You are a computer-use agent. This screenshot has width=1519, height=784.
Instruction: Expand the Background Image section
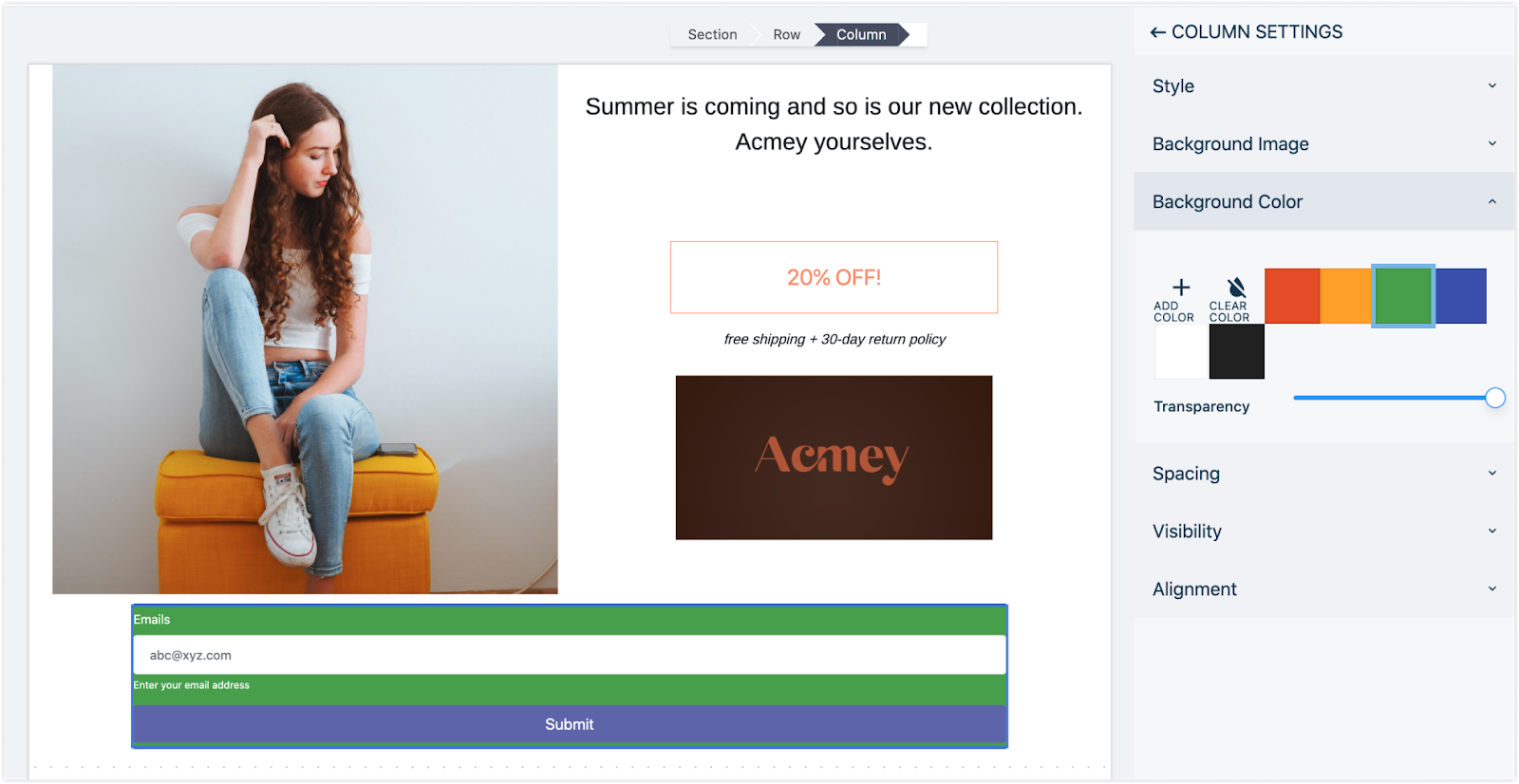tap(1324, 144)
